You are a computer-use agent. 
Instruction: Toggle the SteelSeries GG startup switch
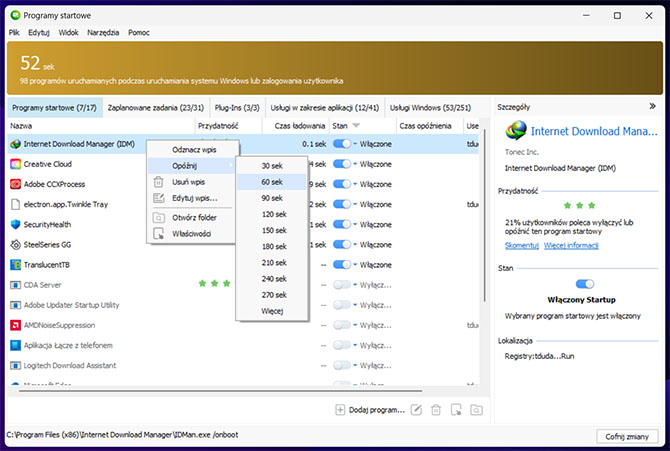tap(342, 245)
